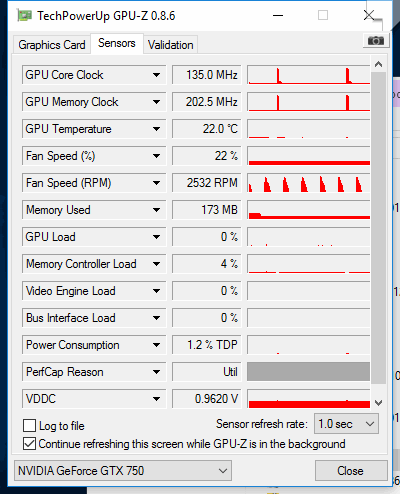Screen dimensions: 400x494
Task: Click the PerfCap Reason gray bar
Action: click(309, 372)
